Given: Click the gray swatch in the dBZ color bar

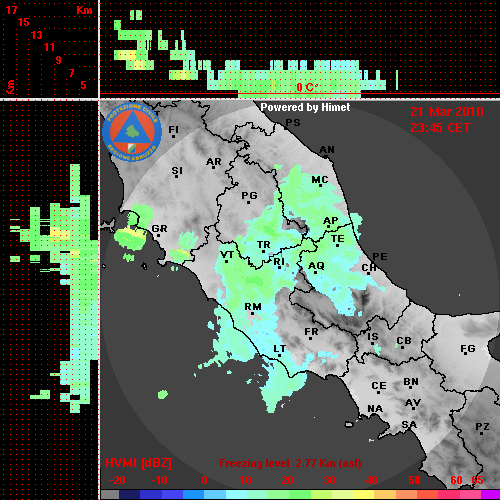Looking at the screenshot, I should coord(110,495).
